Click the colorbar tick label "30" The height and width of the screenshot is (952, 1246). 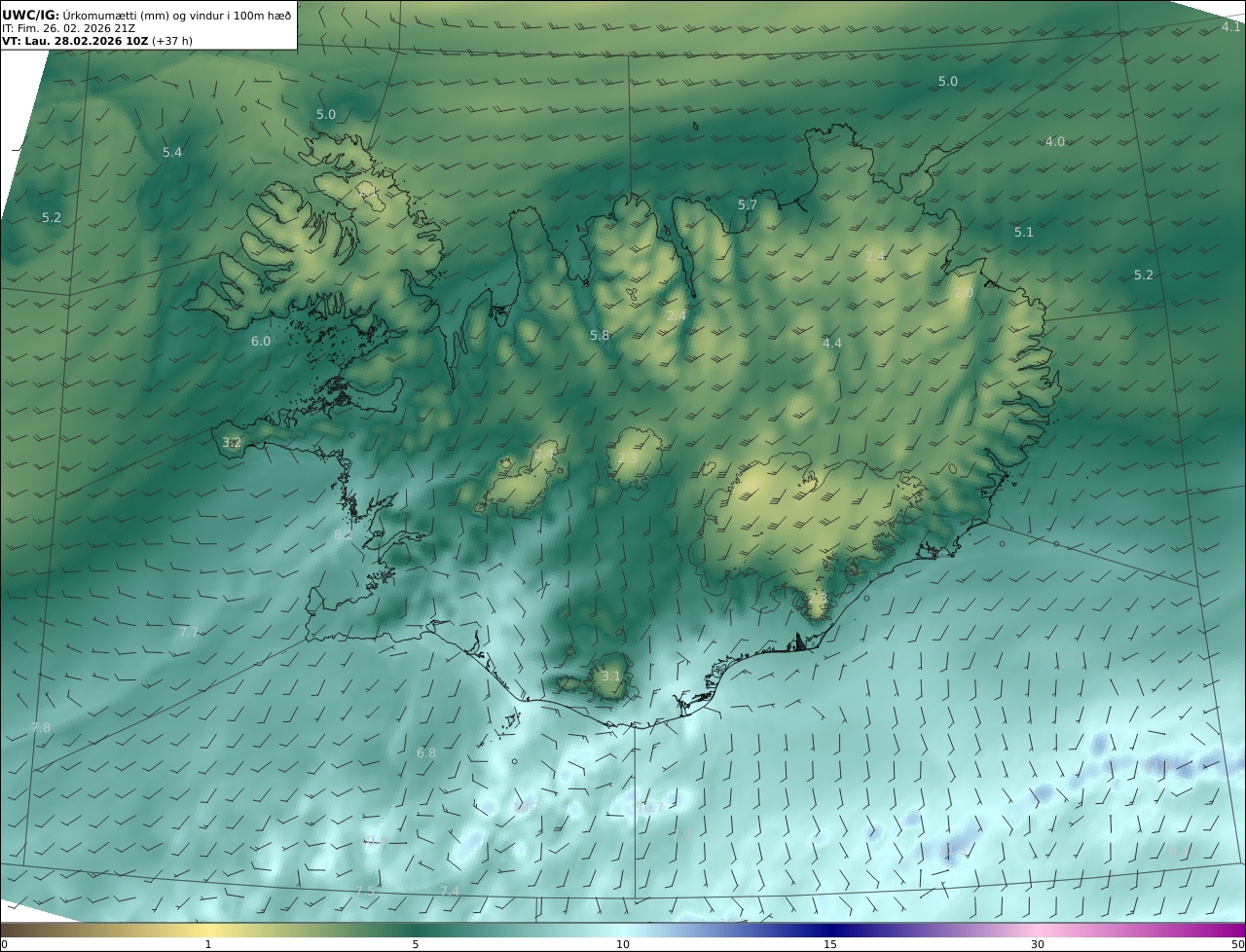coord(1038,944)
